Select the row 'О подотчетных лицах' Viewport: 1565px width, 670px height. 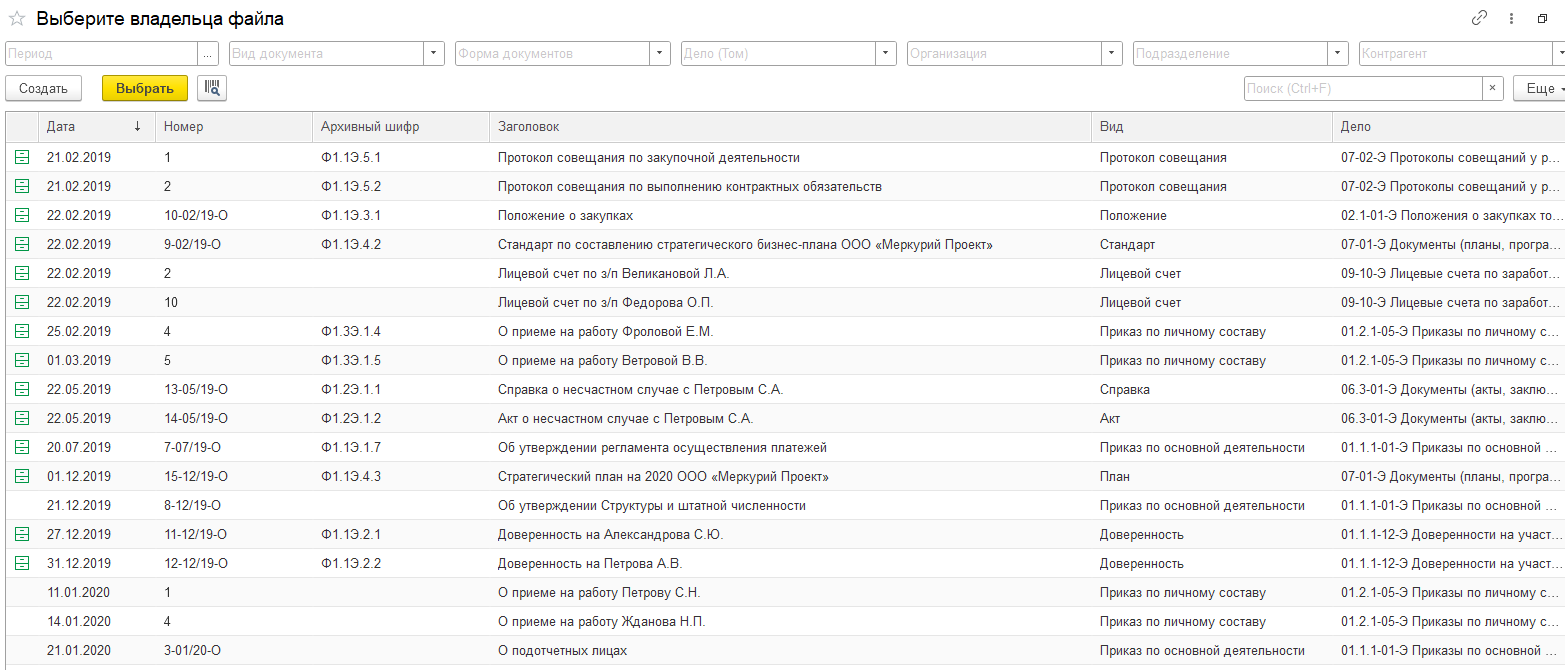point(562,650)
